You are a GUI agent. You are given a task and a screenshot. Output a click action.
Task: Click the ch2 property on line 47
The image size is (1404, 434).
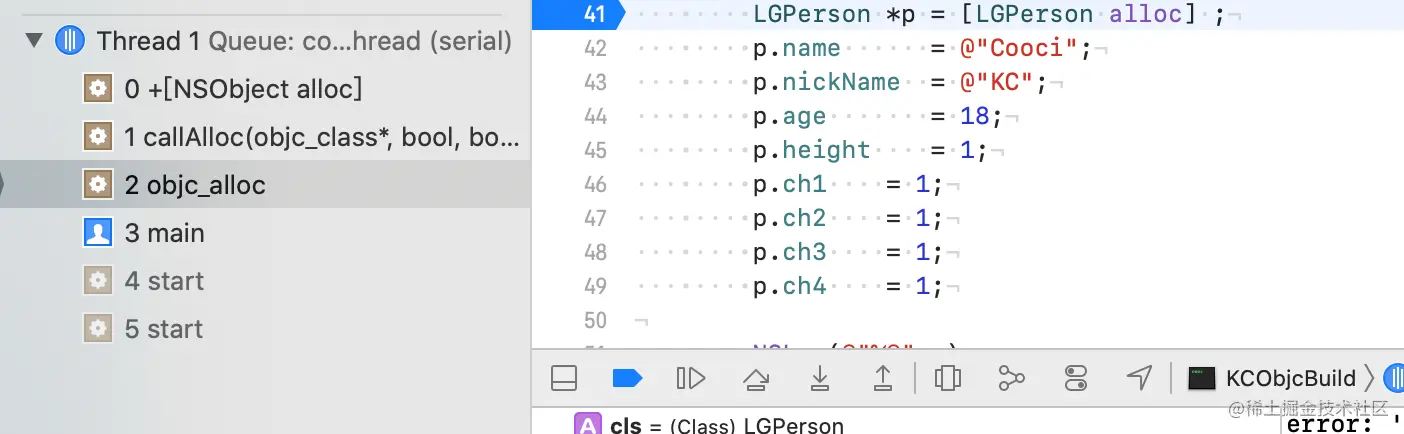804,218
